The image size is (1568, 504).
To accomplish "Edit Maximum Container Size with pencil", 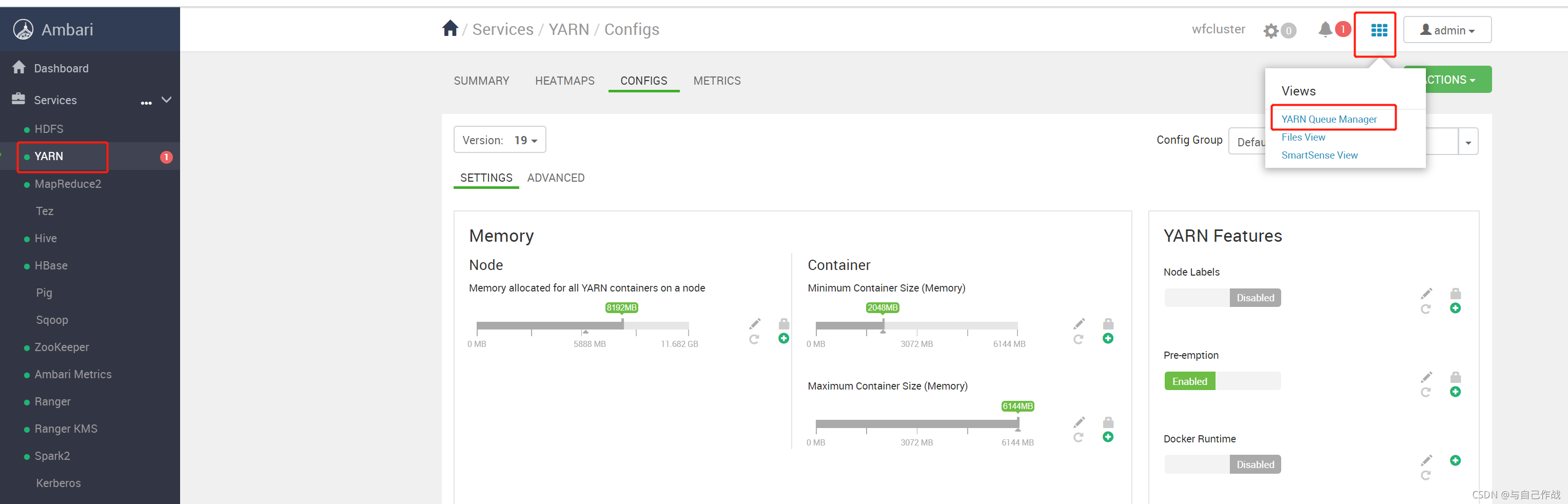I will (1079, 422).
